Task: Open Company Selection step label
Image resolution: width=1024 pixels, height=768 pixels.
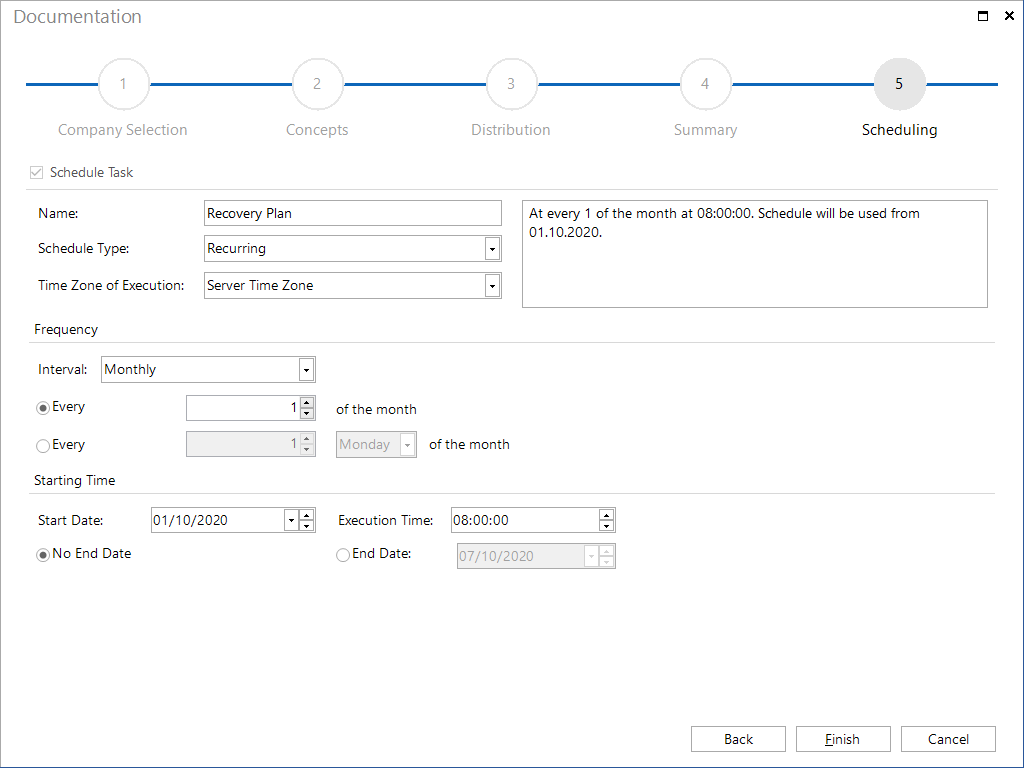Action: coord(123,130)
